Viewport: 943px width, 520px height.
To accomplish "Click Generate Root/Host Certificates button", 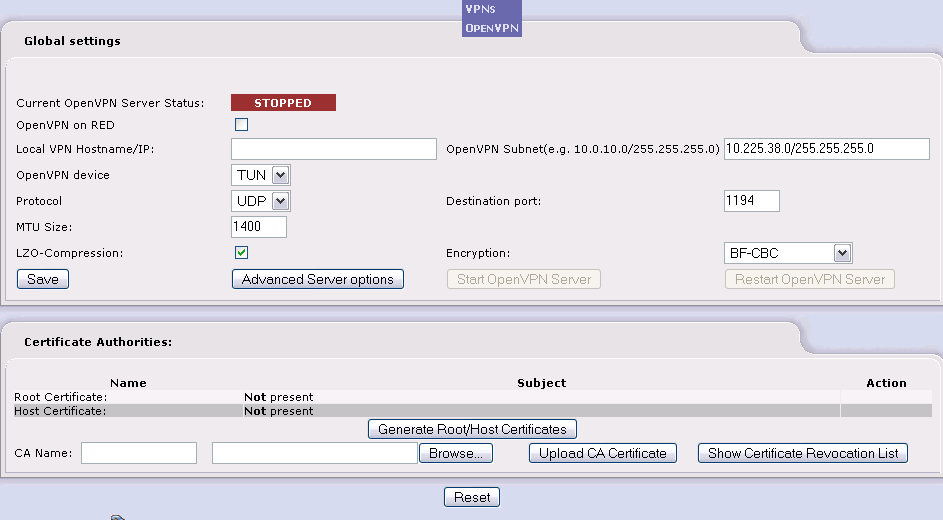I will click(x=472, y=429).
